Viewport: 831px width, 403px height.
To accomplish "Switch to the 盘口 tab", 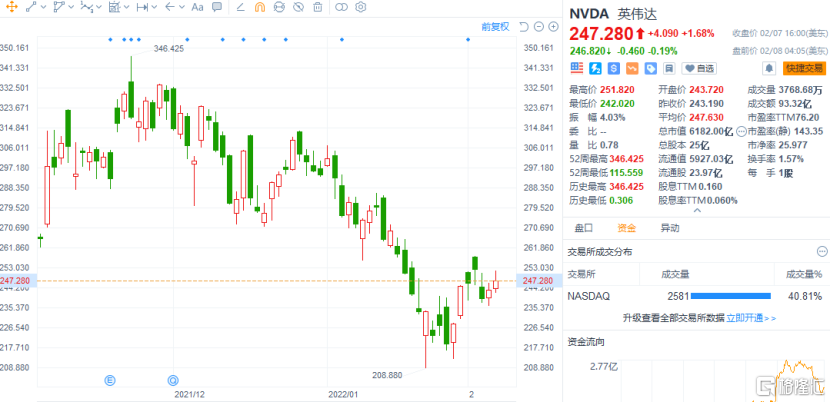I will coord(584,229).
